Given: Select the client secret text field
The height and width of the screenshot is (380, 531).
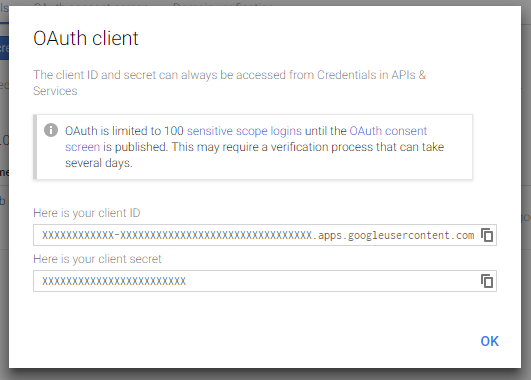Looking at the screenshot, I should coord(265,281).
